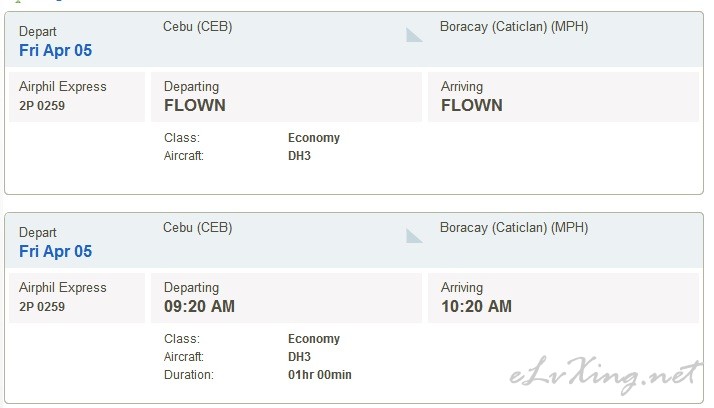This screenshot has width=714, height=408.
Task: Click second Airphil Express 2P 0259 box
Action: click(x=77, y=298)
